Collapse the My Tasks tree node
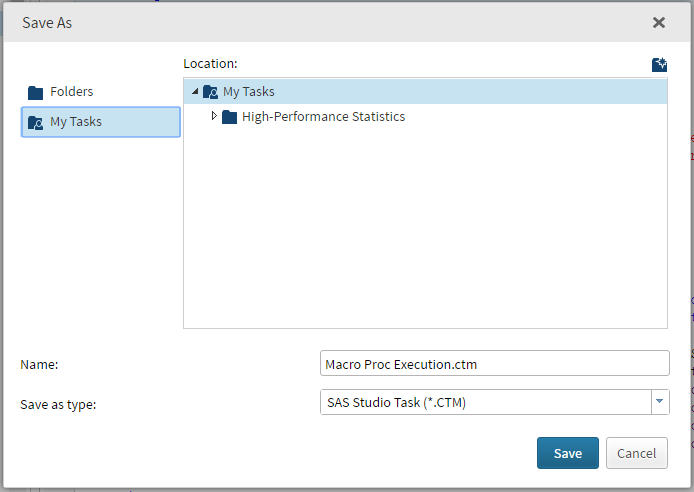Screen dimensions: 694x492 (x=194, y=92)
